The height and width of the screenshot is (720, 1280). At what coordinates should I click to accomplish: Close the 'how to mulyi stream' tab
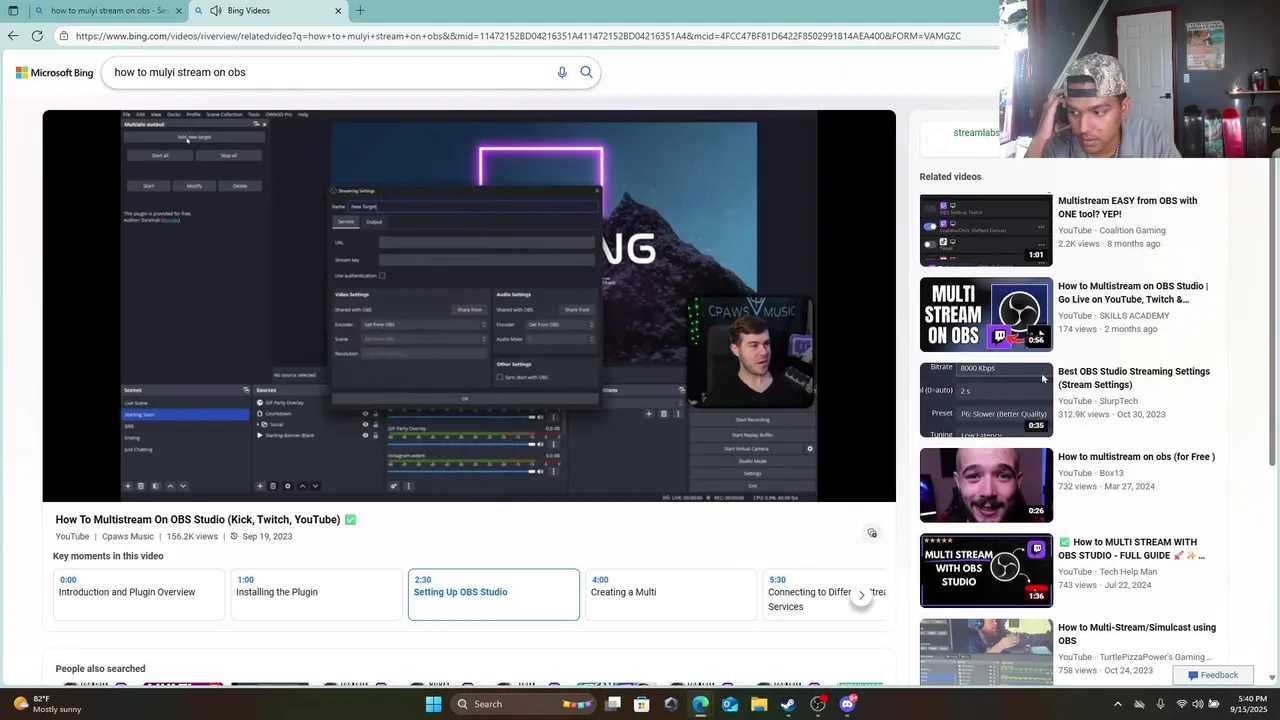179,11
